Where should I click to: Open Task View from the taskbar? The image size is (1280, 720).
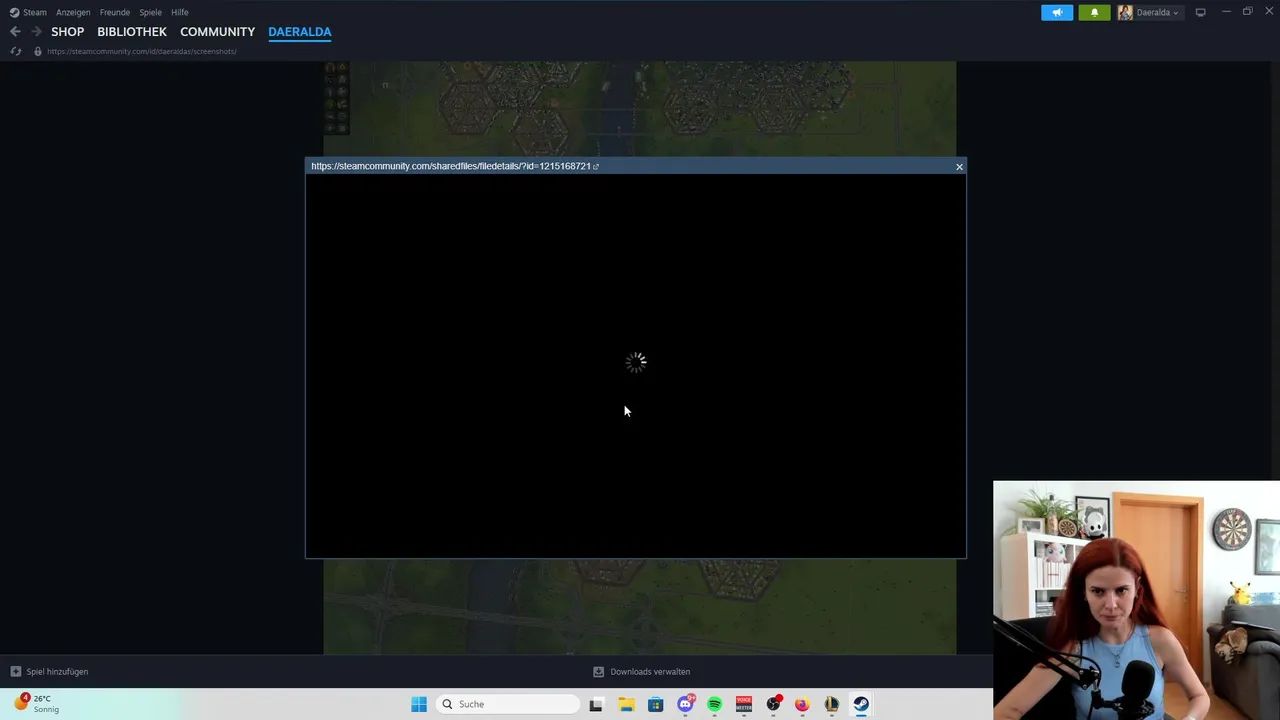click(596, 704)
